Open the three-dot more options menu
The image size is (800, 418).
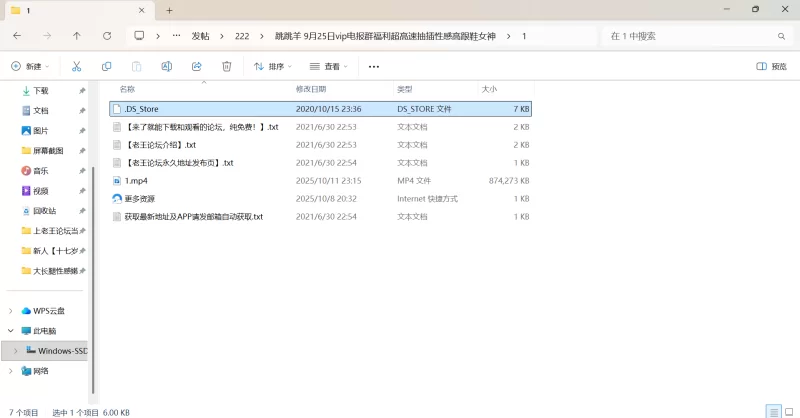point(374,66)
